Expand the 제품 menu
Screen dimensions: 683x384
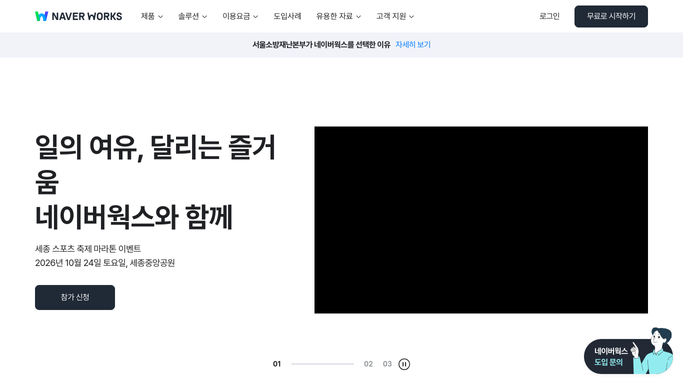tap(152, 17)
